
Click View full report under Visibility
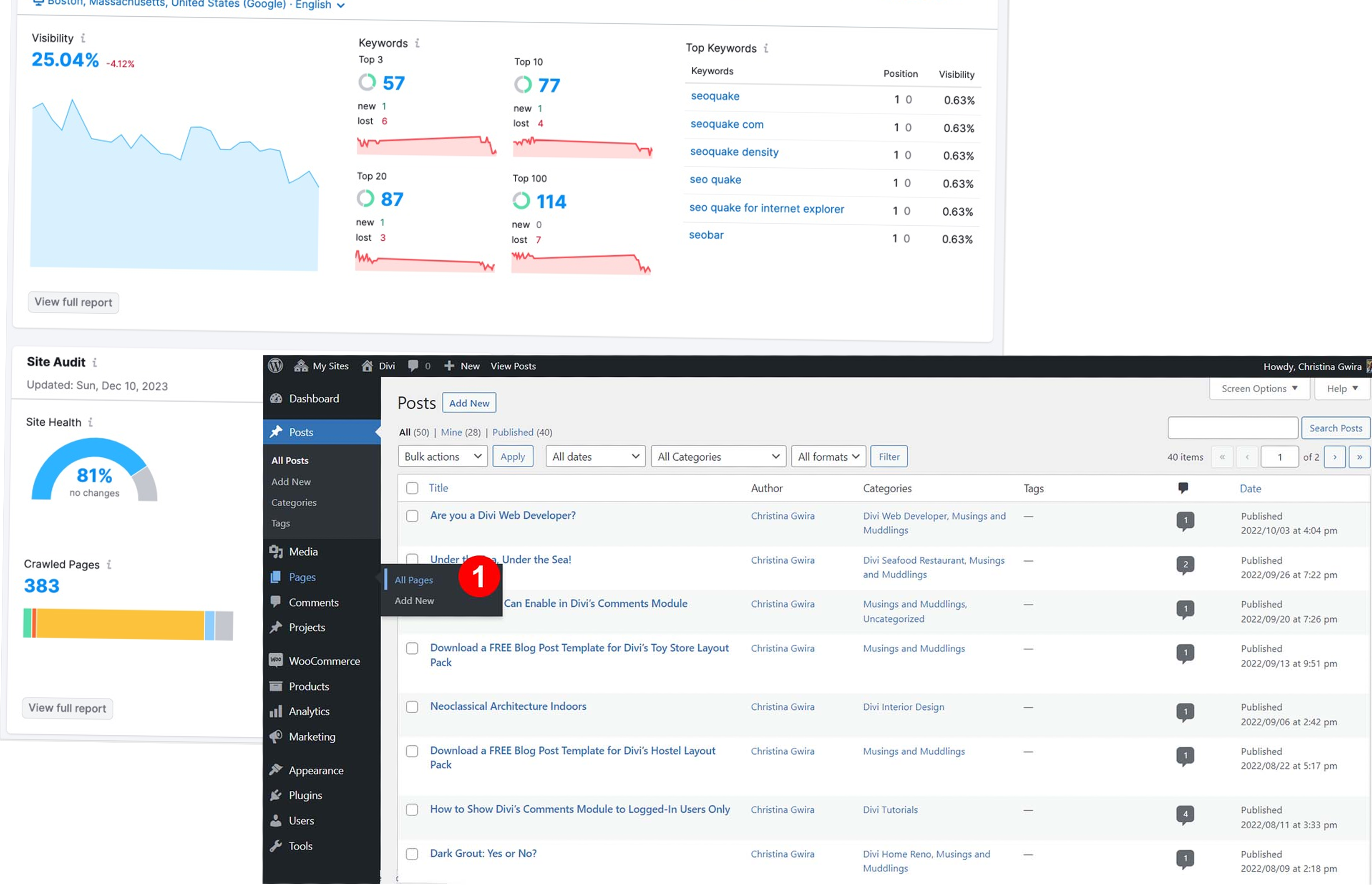point(73,302)
